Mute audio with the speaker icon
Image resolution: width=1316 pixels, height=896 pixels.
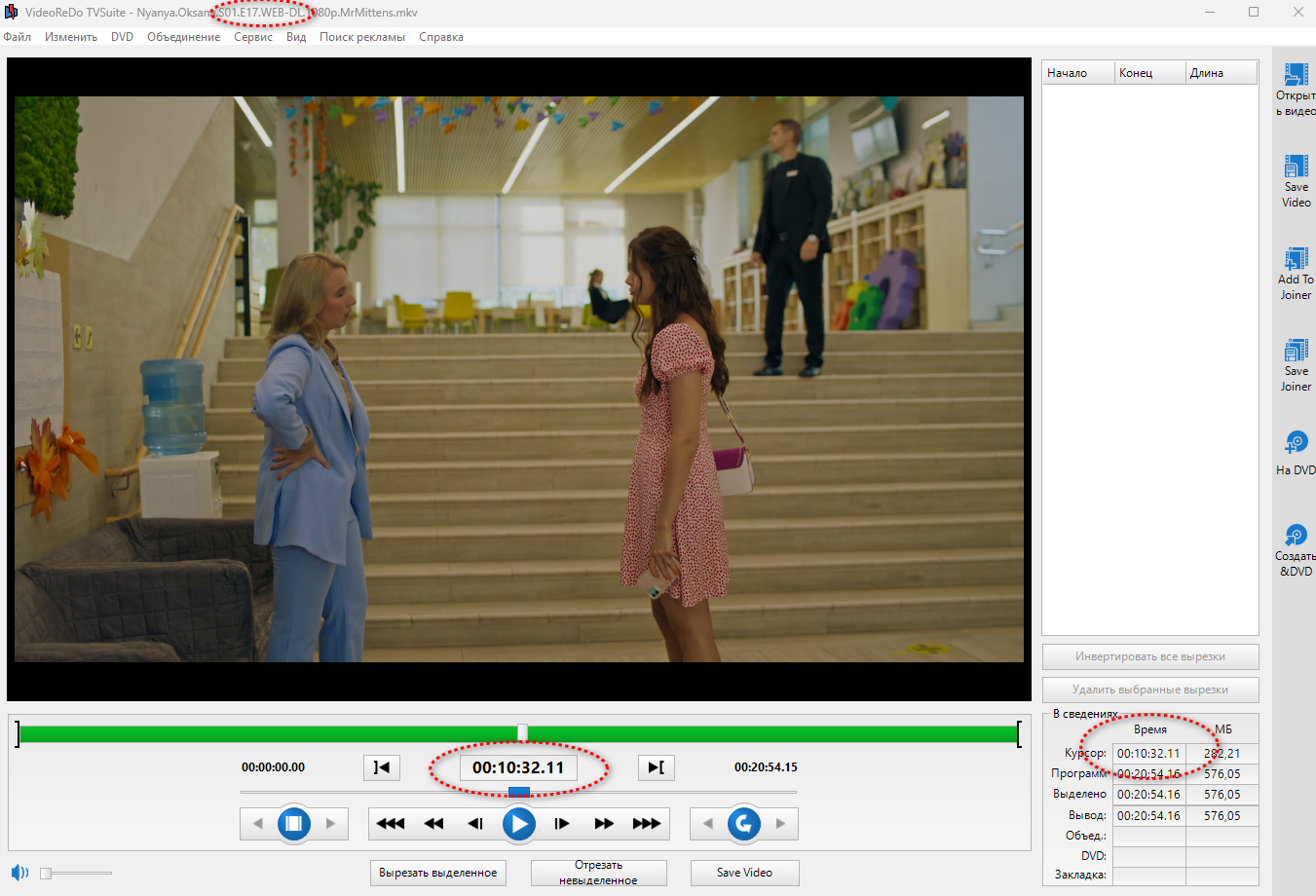(x=19, y=873)
